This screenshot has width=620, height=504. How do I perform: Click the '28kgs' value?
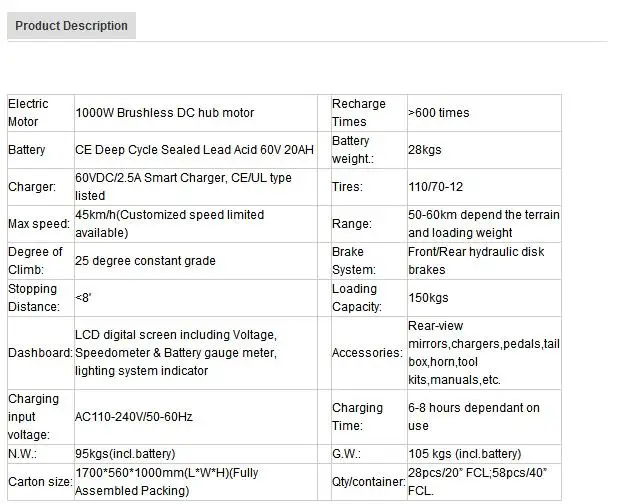(425, 150)
